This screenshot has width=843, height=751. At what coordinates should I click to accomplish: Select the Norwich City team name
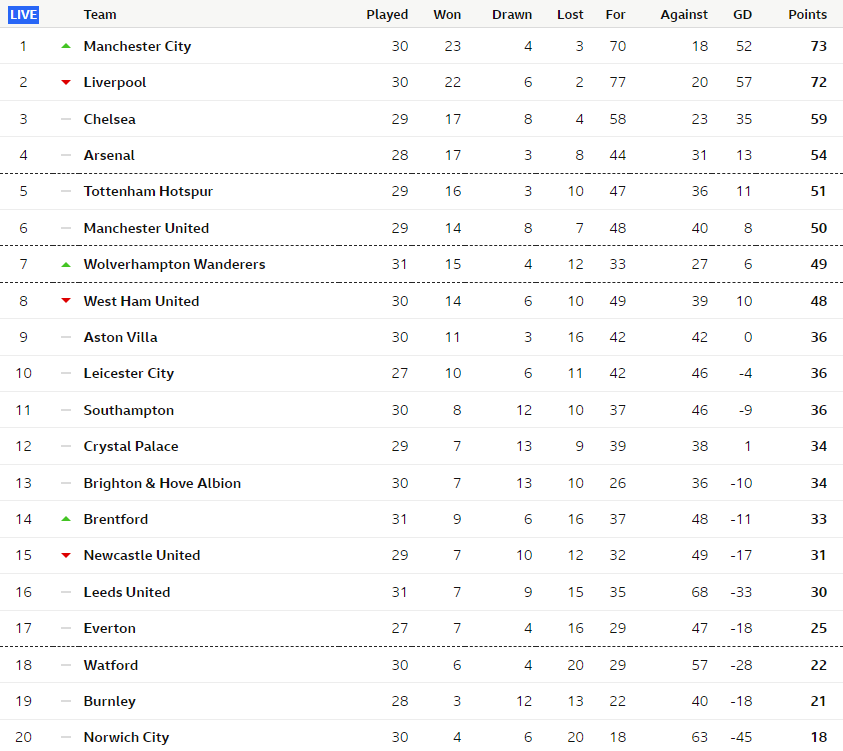click(x=126, y=737)
